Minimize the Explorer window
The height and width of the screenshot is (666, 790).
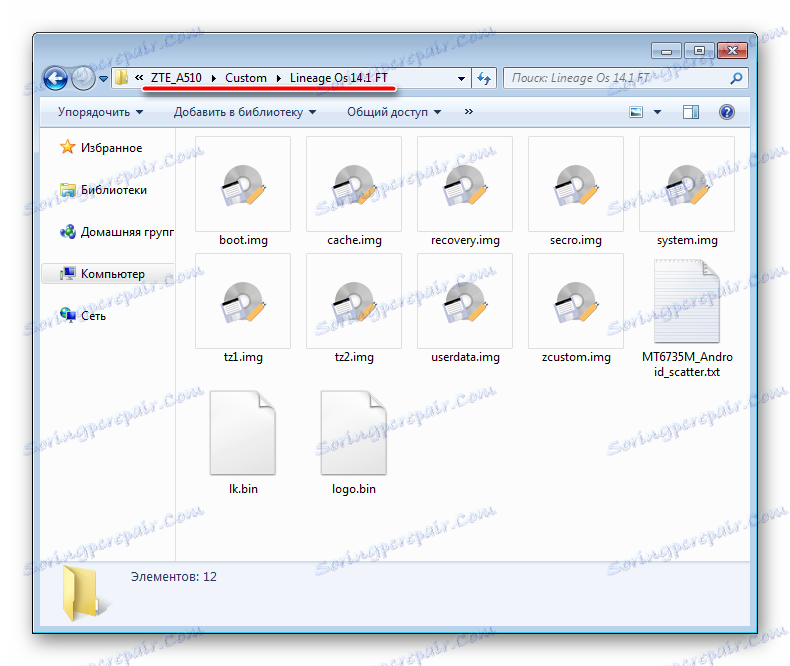click(666, 51)
